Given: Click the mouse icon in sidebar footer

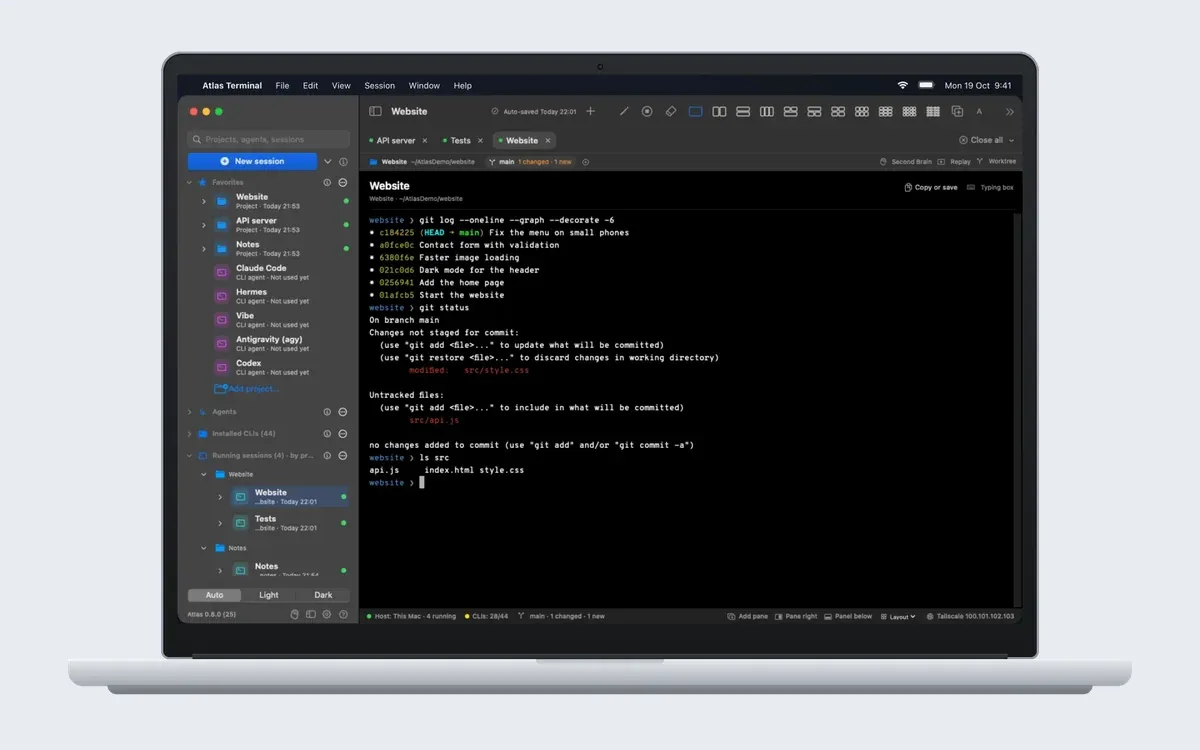Looking at the screenshot, I should pos(295,614).
